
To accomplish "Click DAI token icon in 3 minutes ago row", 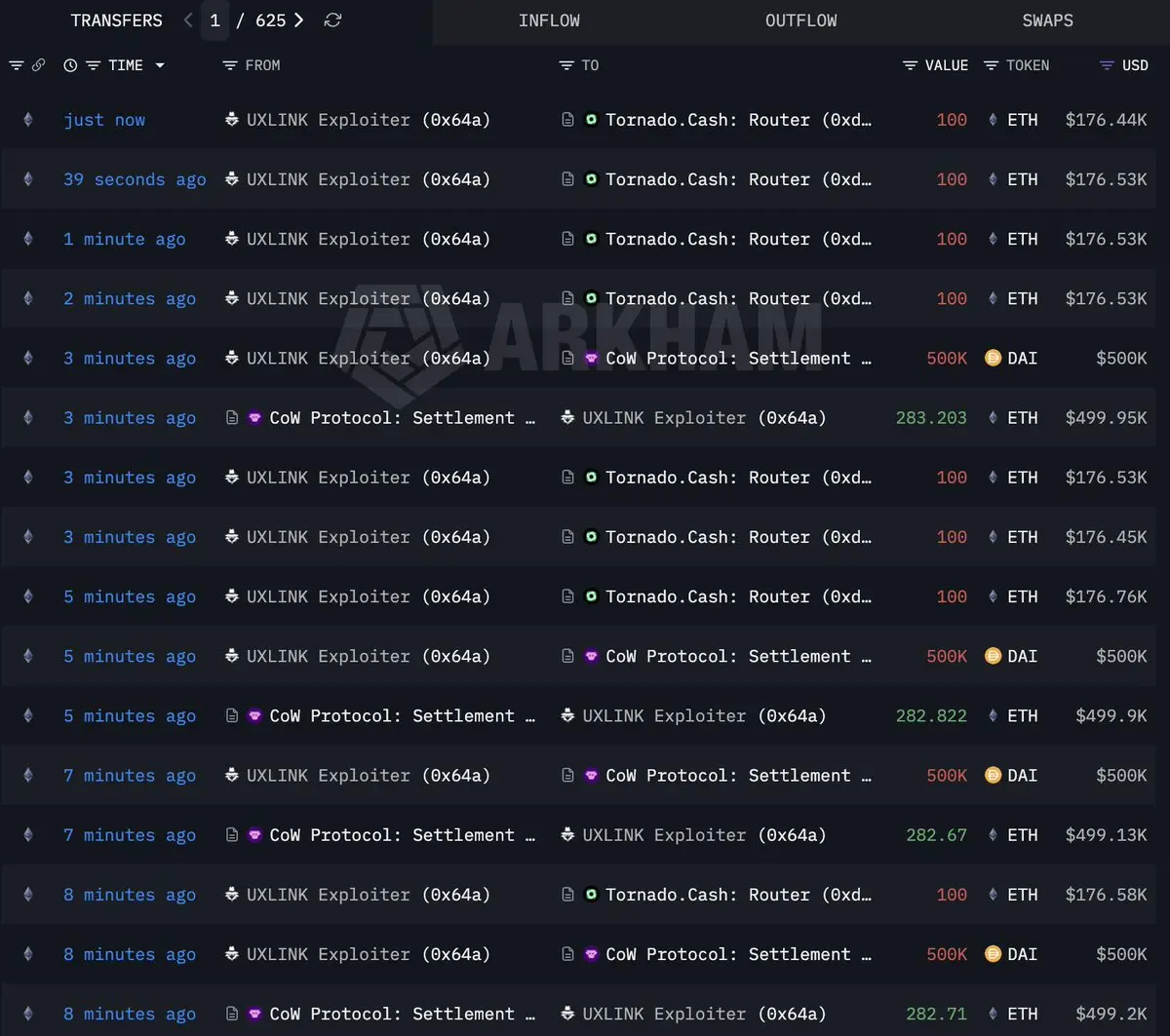I will click(993, 358).
